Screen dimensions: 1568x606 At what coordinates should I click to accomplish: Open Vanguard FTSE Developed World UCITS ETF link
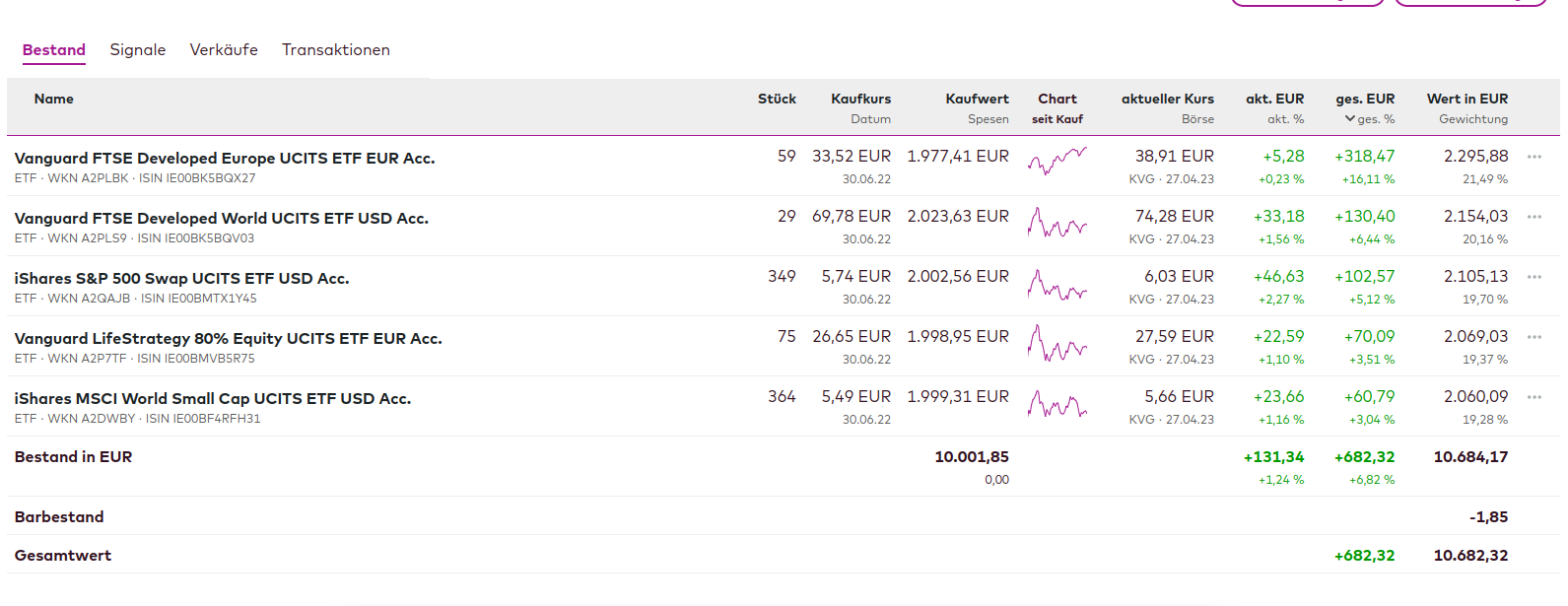tap(222, 218)
